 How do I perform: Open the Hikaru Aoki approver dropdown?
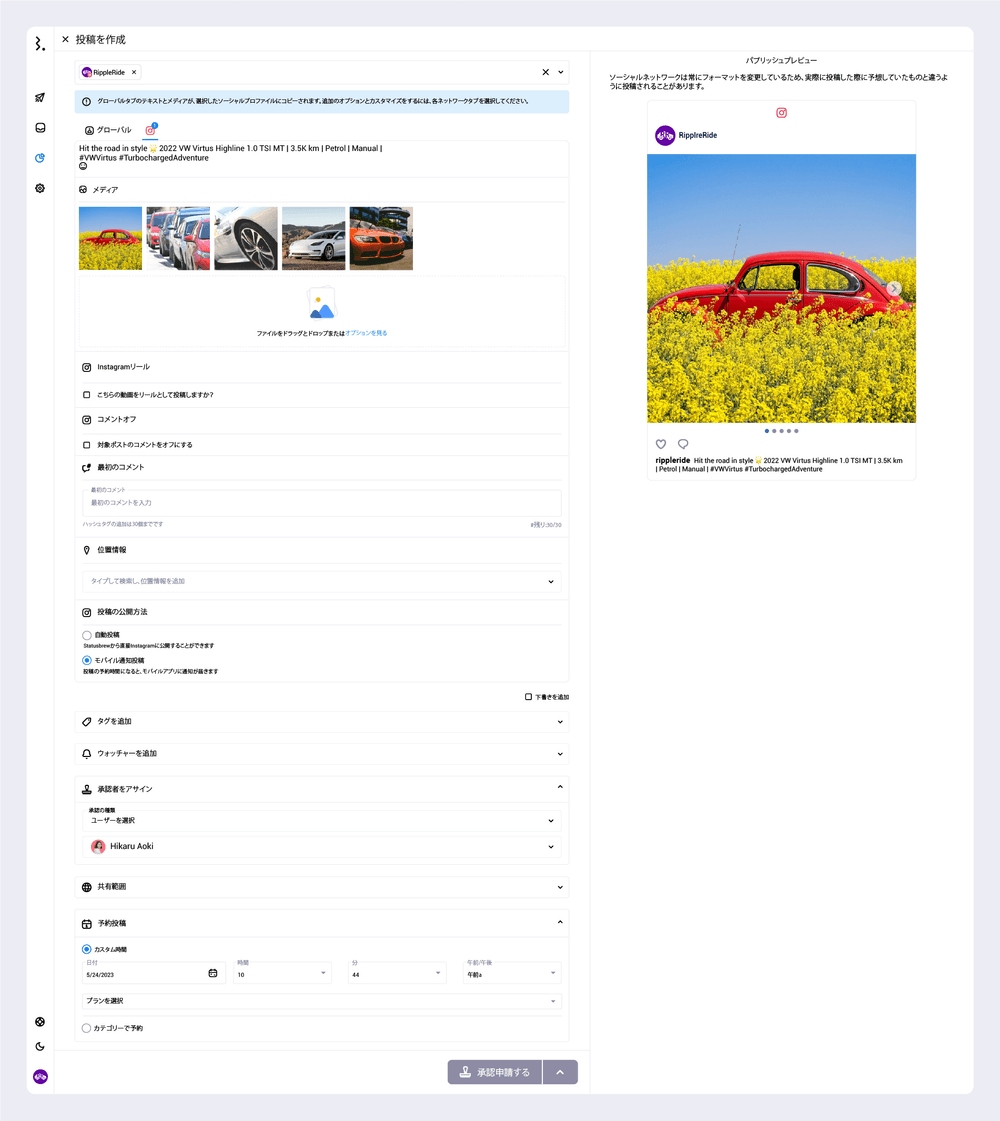point(321,847)
